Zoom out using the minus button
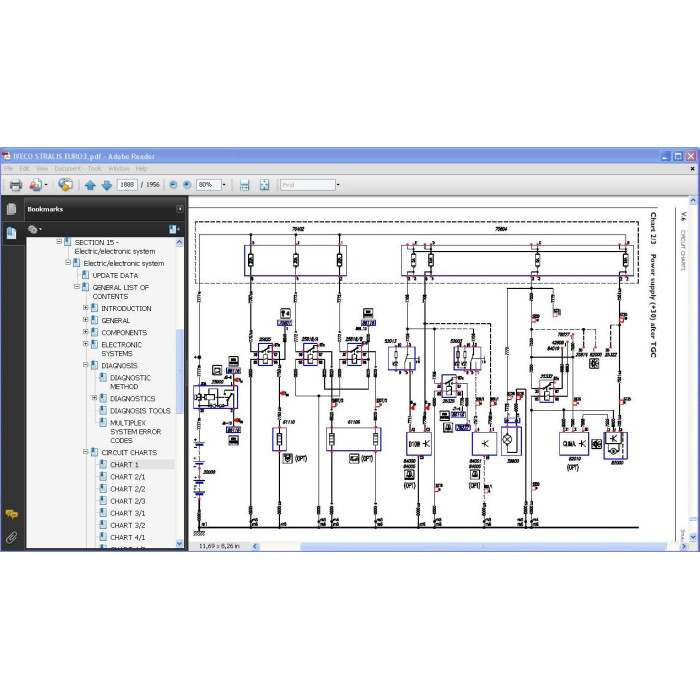 pos(173,185)
